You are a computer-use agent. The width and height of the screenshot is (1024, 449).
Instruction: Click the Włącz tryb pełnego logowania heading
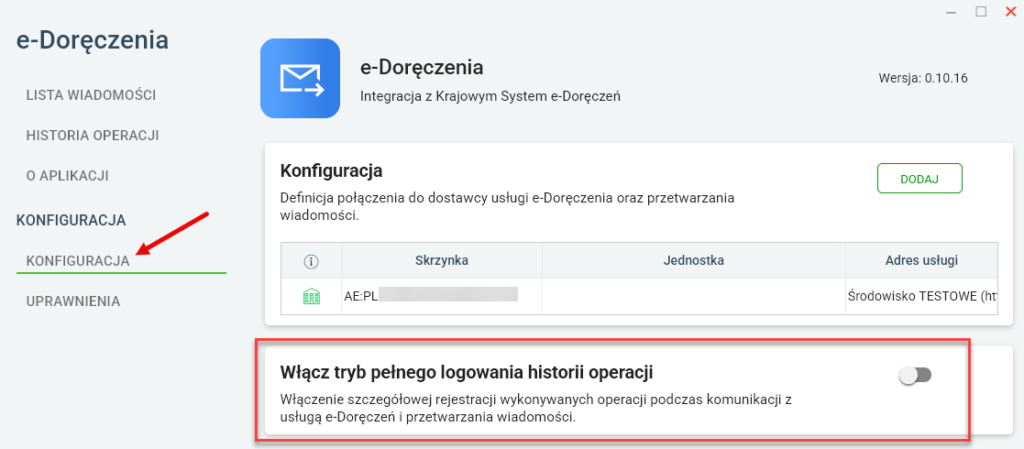tap(467, 372)
